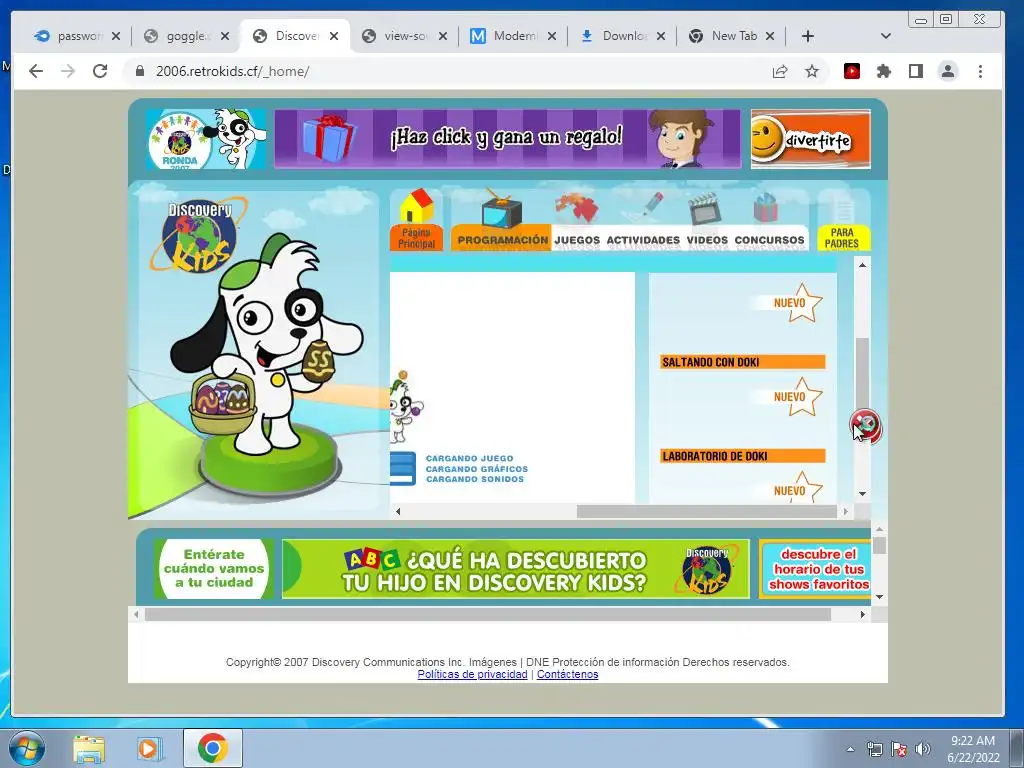The image size is (1024, 768).
Task: Click right arrow of bottom banner scrollbar
Action: 863,615
